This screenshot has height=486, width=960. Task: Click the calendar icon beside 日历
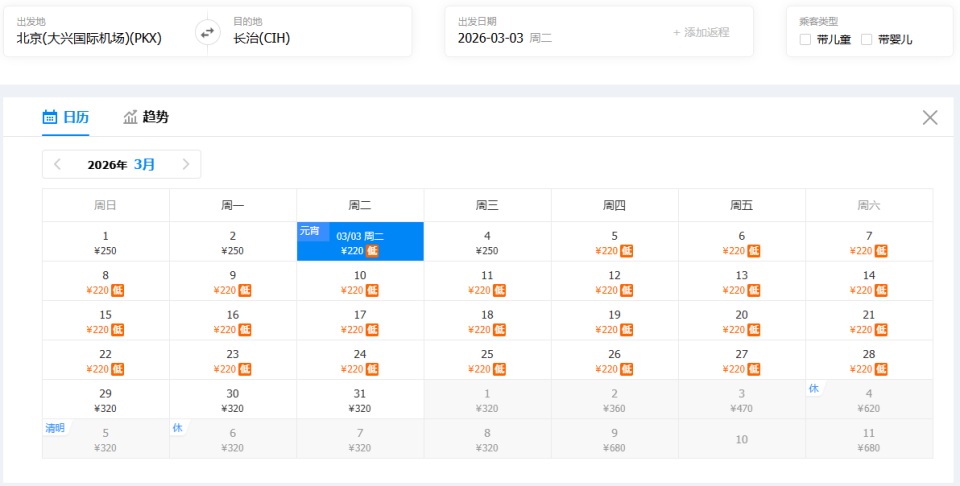[x=50, y=117]
